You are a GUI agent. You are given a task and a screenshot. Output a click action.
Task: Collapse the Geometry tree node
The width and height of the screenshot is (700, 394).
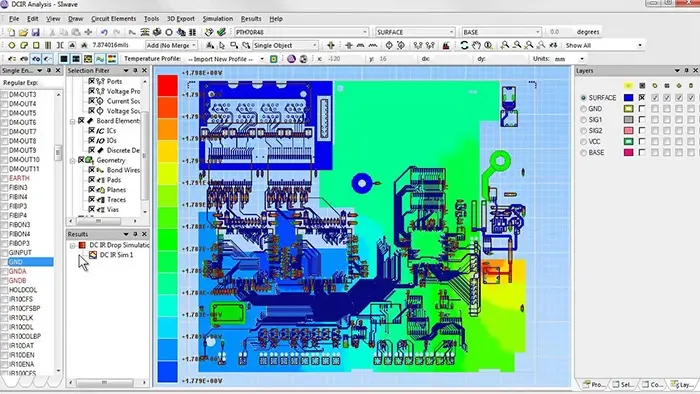(72, 161)
